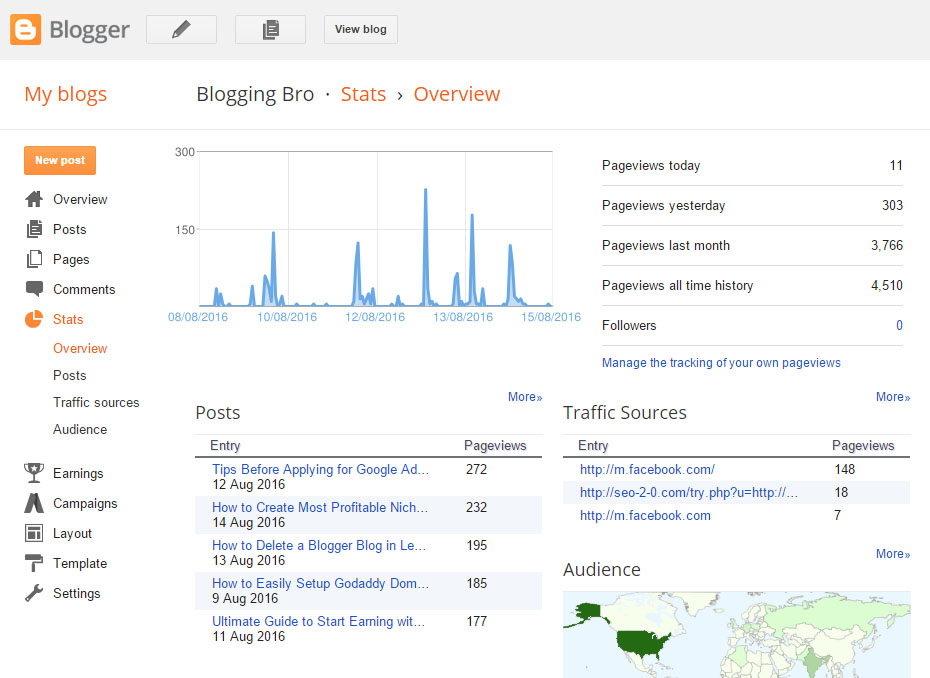Image resolution: width=930 pixels, height=678 pixels.
Task: Open post How to Easily Setup Godaddy Dom...
Action: click(320, 583)
